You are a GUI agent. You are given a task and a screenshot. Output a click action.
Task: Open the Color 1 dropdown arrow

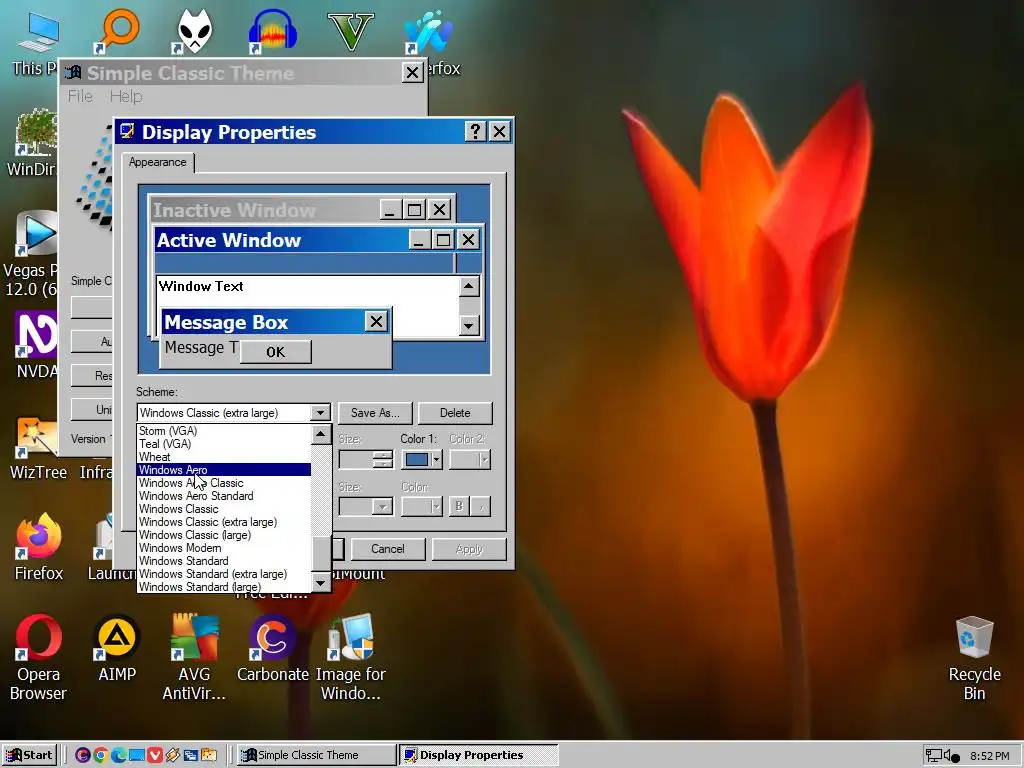tap(436, 460)
